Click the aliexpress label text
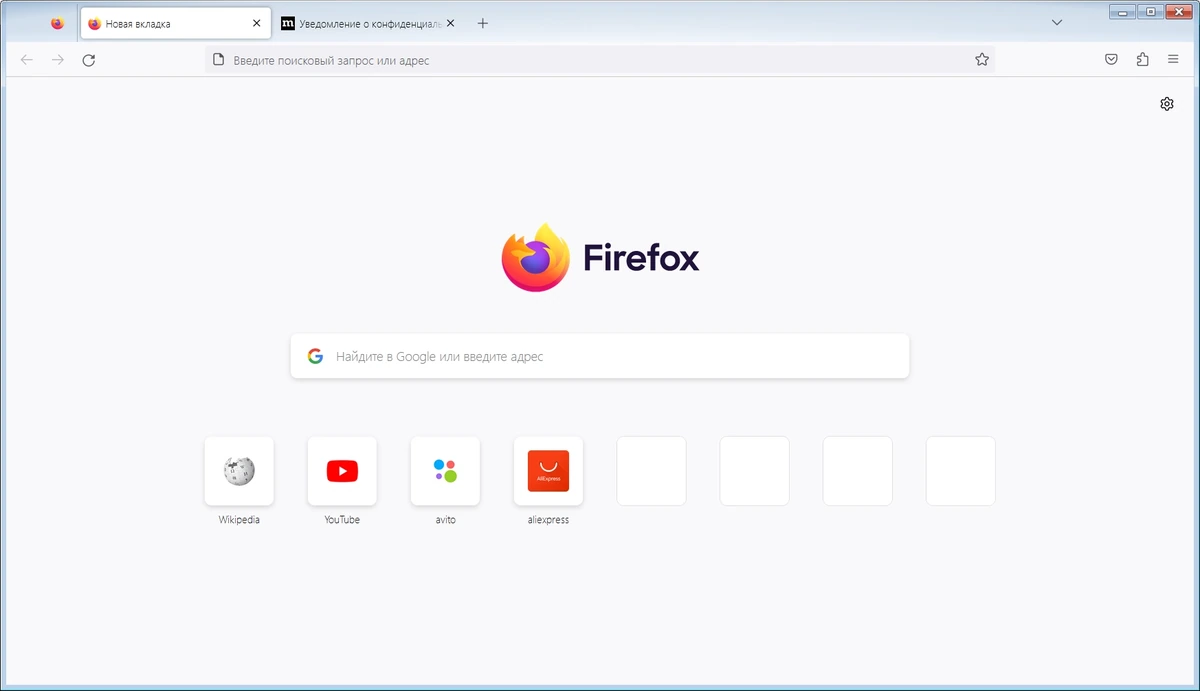The image size is (1200, 691). (548, 520)
